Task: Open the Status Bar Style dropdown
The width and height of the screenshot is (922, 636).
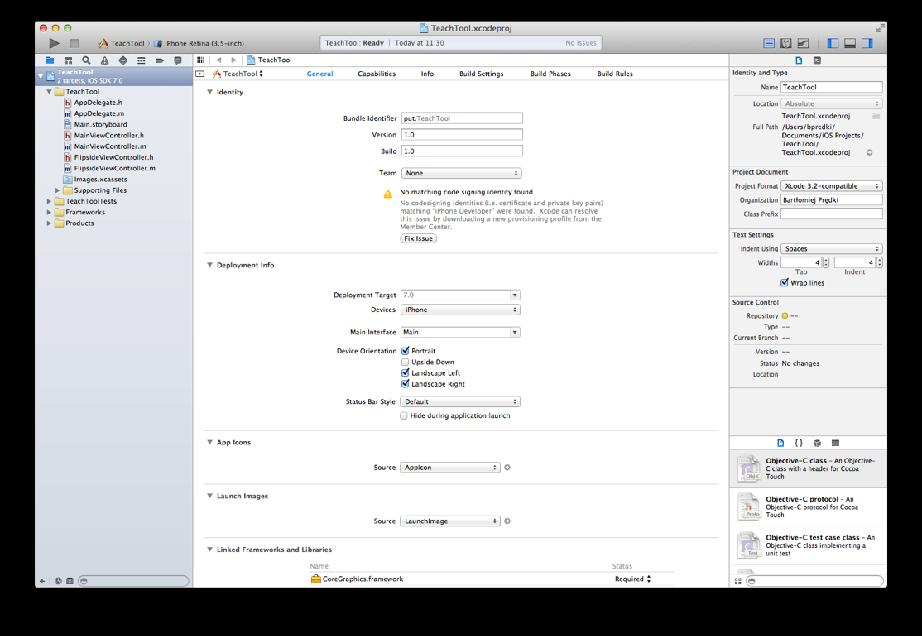Action: [x=461, y=402]
